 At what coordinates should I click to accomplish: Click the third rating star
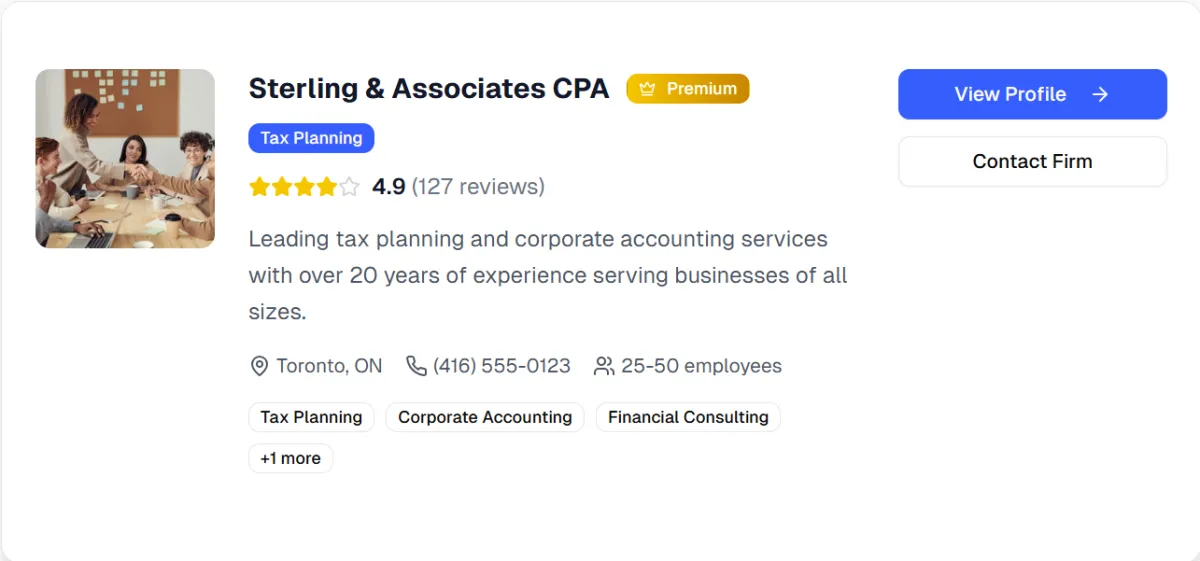[x=304, y=187]
